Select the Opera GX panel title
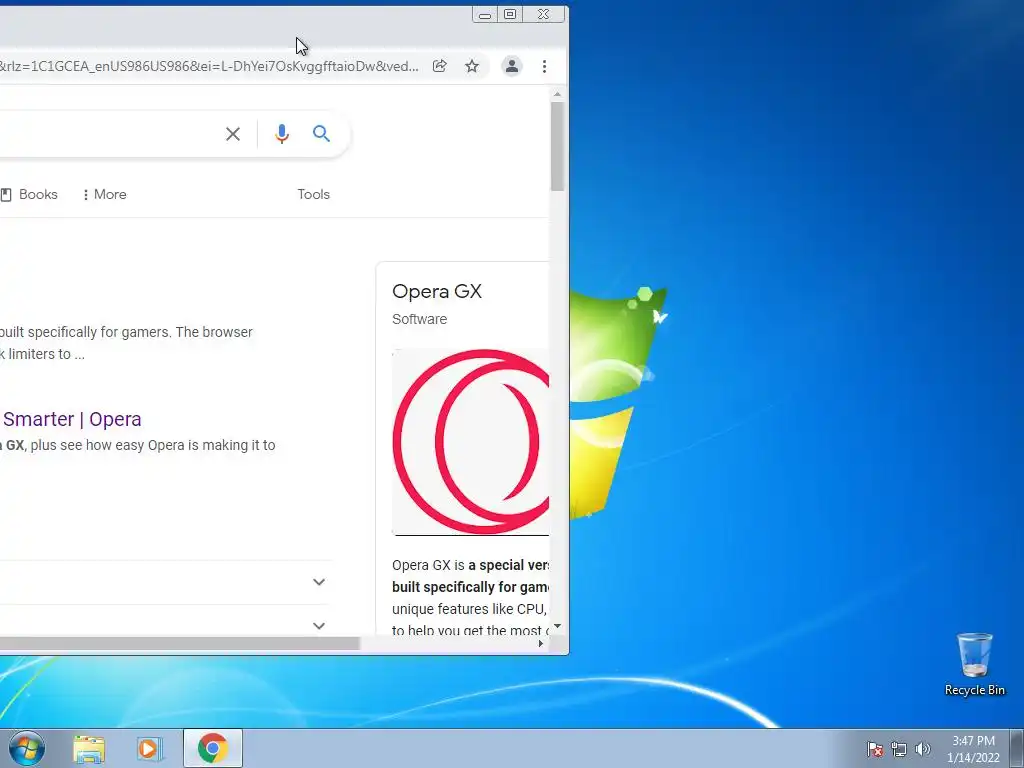1024x768 pixels. [437, 291]
